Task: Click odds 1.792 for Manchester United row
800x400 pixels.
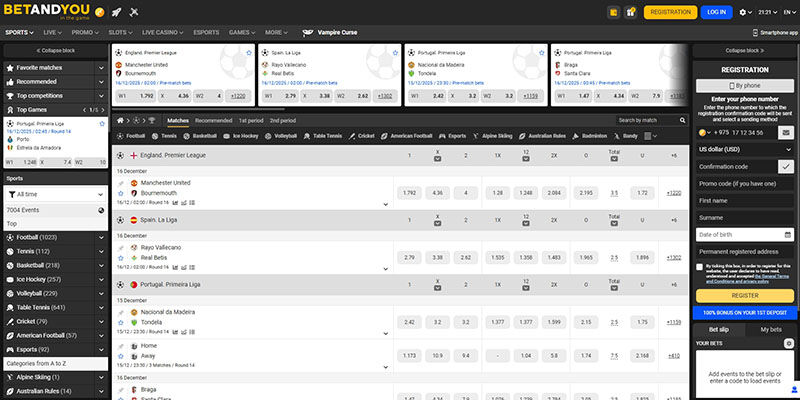Action: tap(409, 193)
